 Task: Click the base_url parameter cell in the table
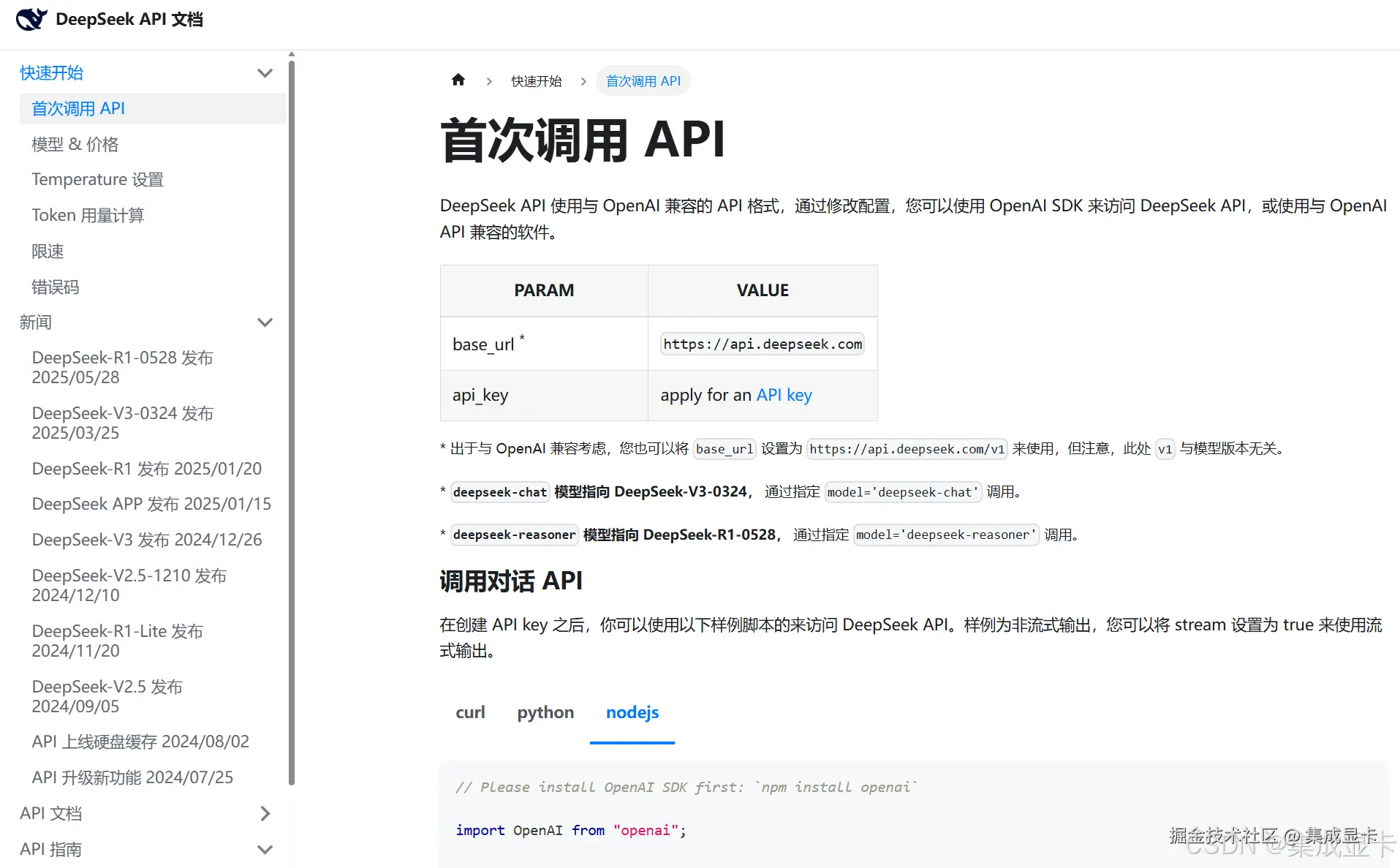point(544,344)
